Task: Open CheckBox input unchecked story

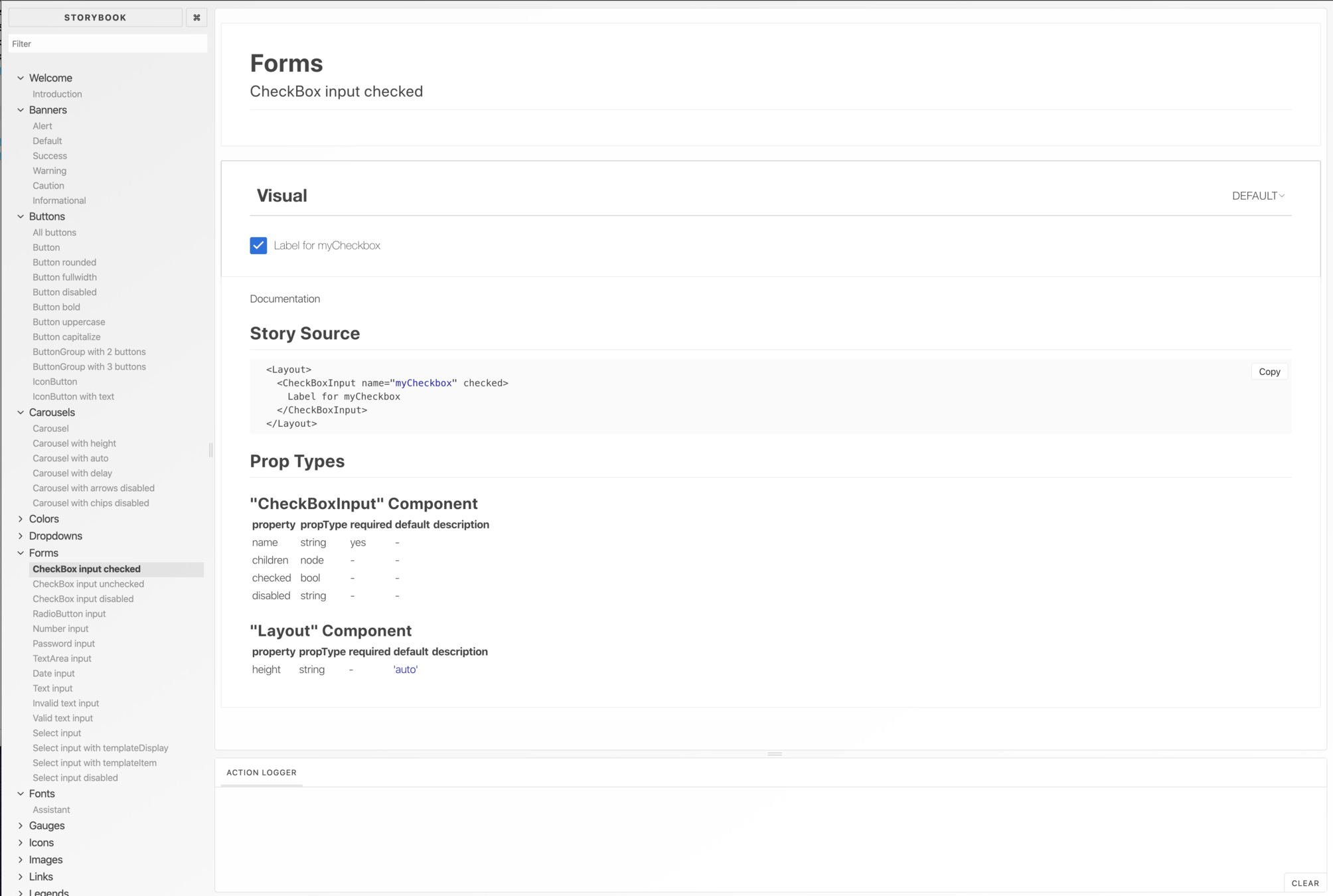Action: coord(88,584)
